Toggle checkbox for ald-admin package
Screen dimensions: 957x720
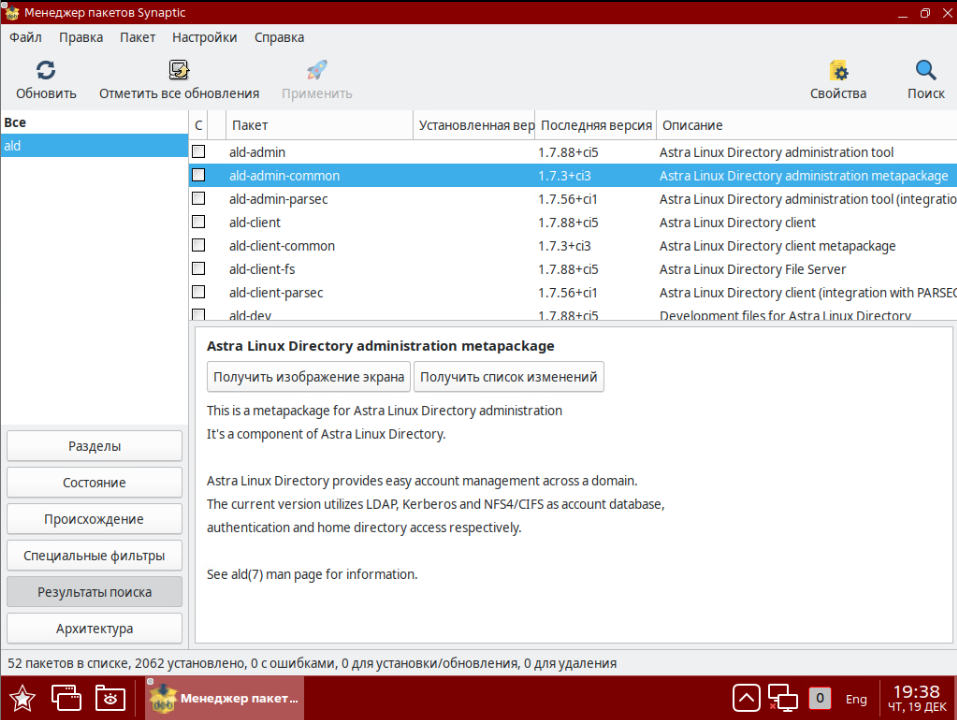point(198,151)
